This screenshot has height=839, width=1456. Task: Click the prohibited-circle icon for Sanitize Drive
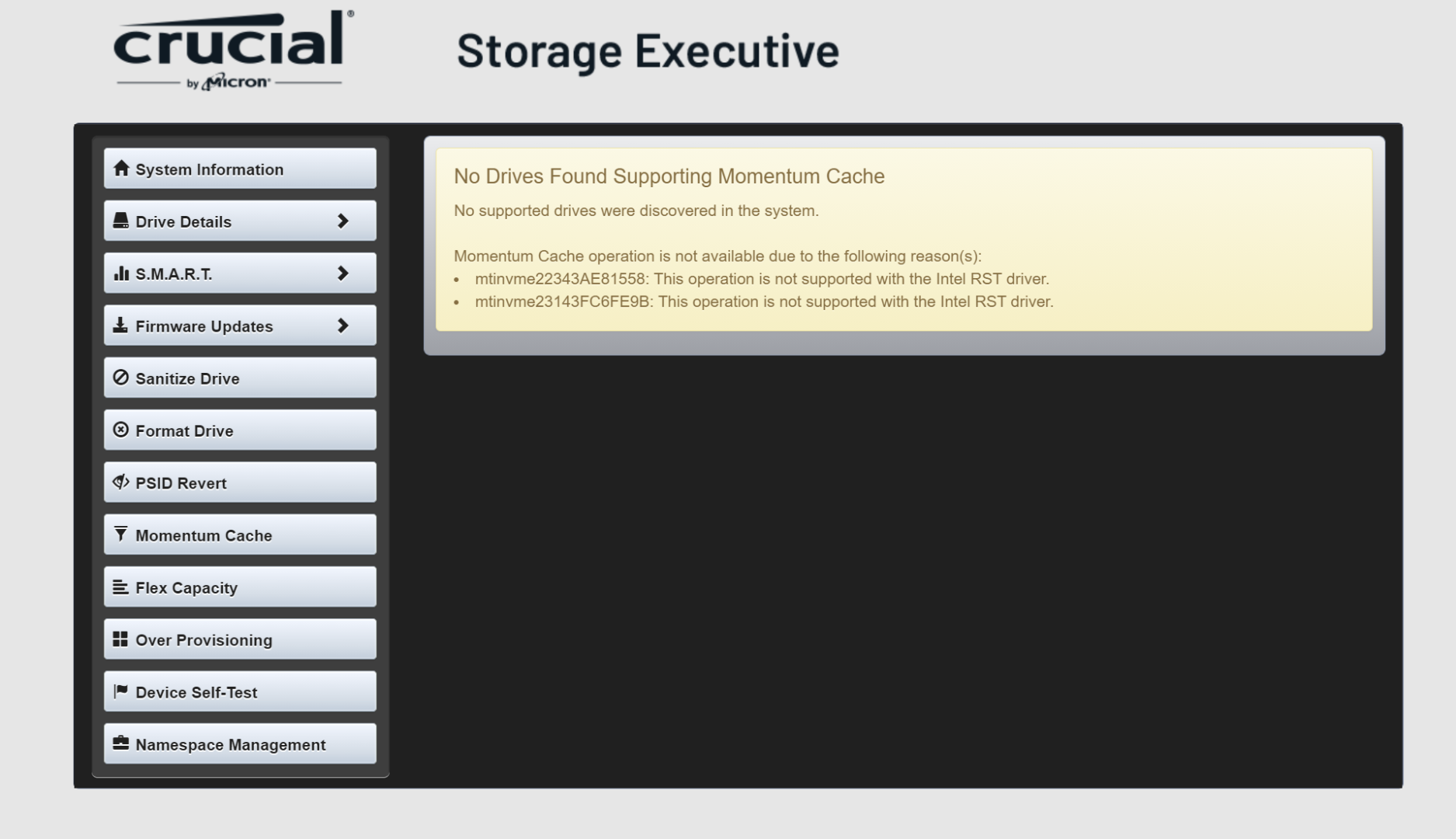121,378
